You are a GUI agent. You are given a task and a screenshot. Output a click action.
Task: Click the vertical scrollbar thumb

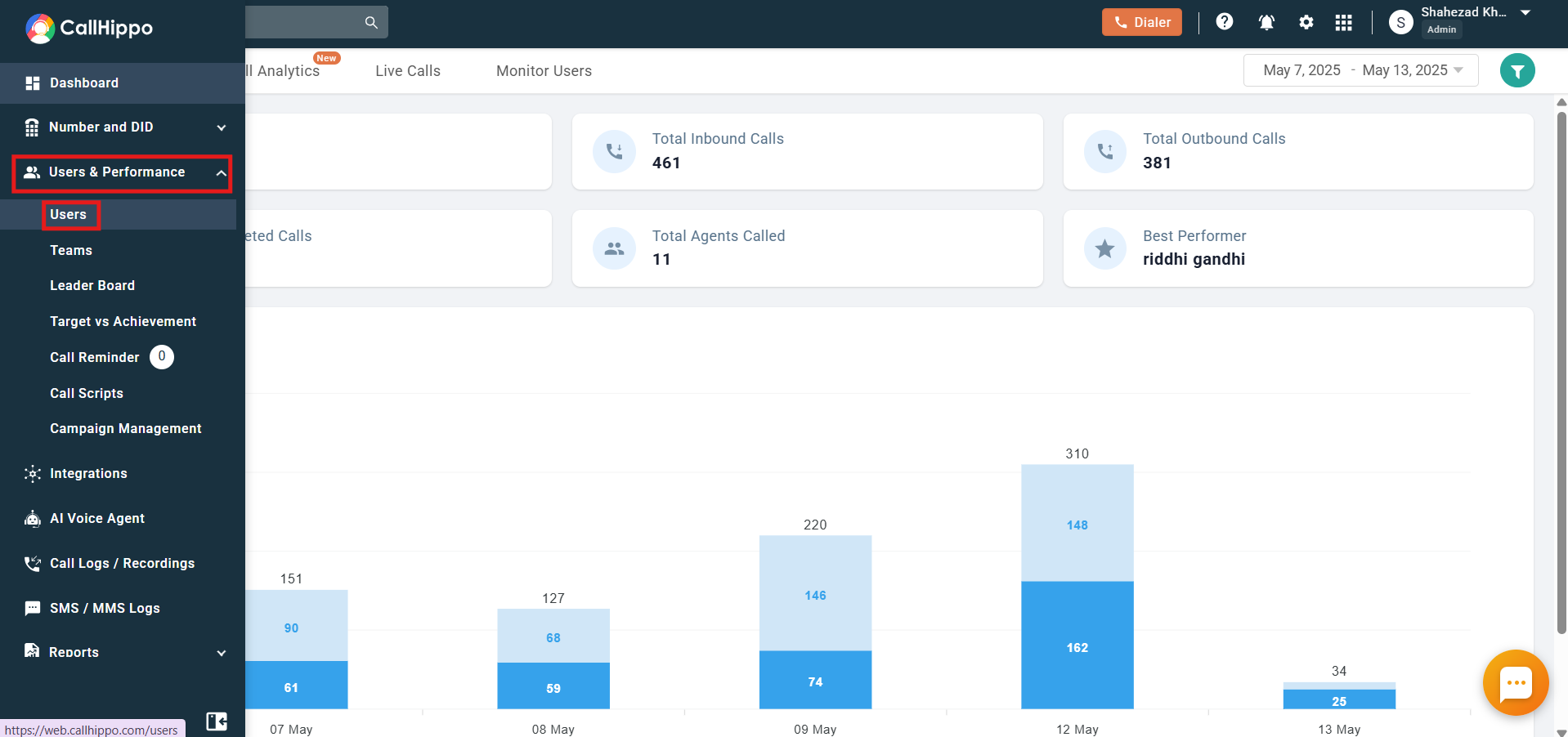pos(1561,373)
